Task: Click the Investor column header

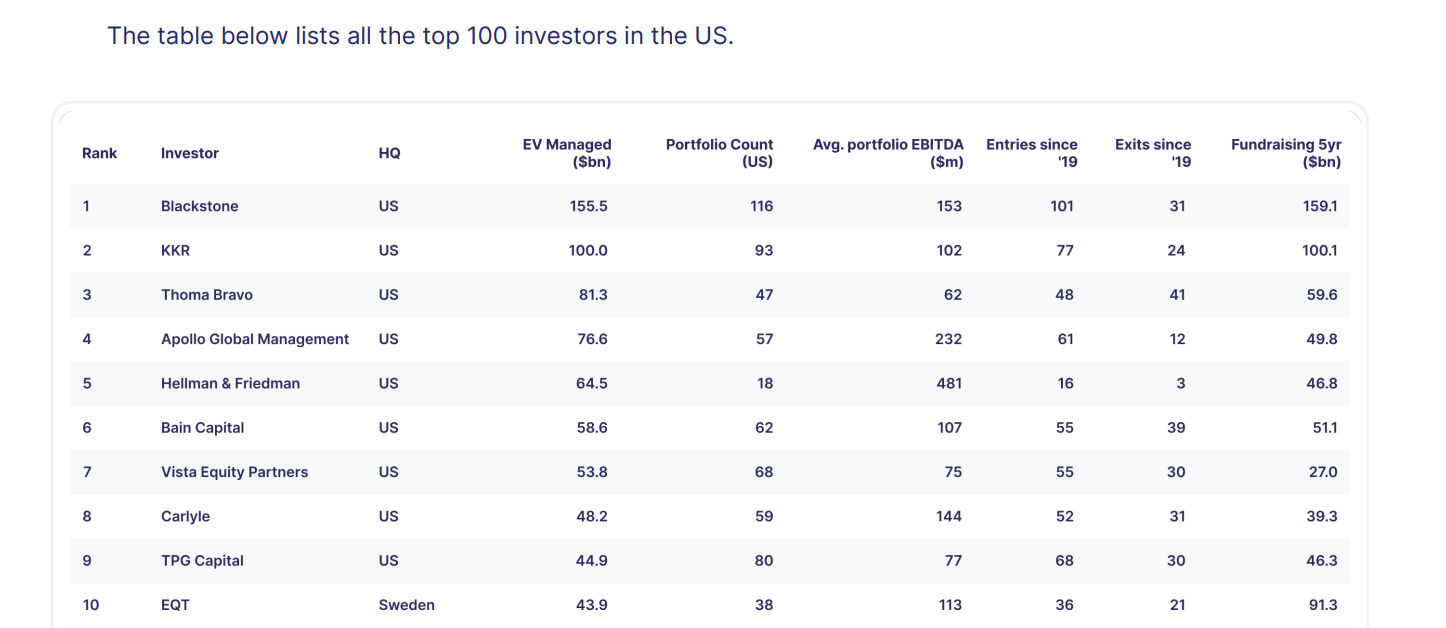Action: [189, 153]
